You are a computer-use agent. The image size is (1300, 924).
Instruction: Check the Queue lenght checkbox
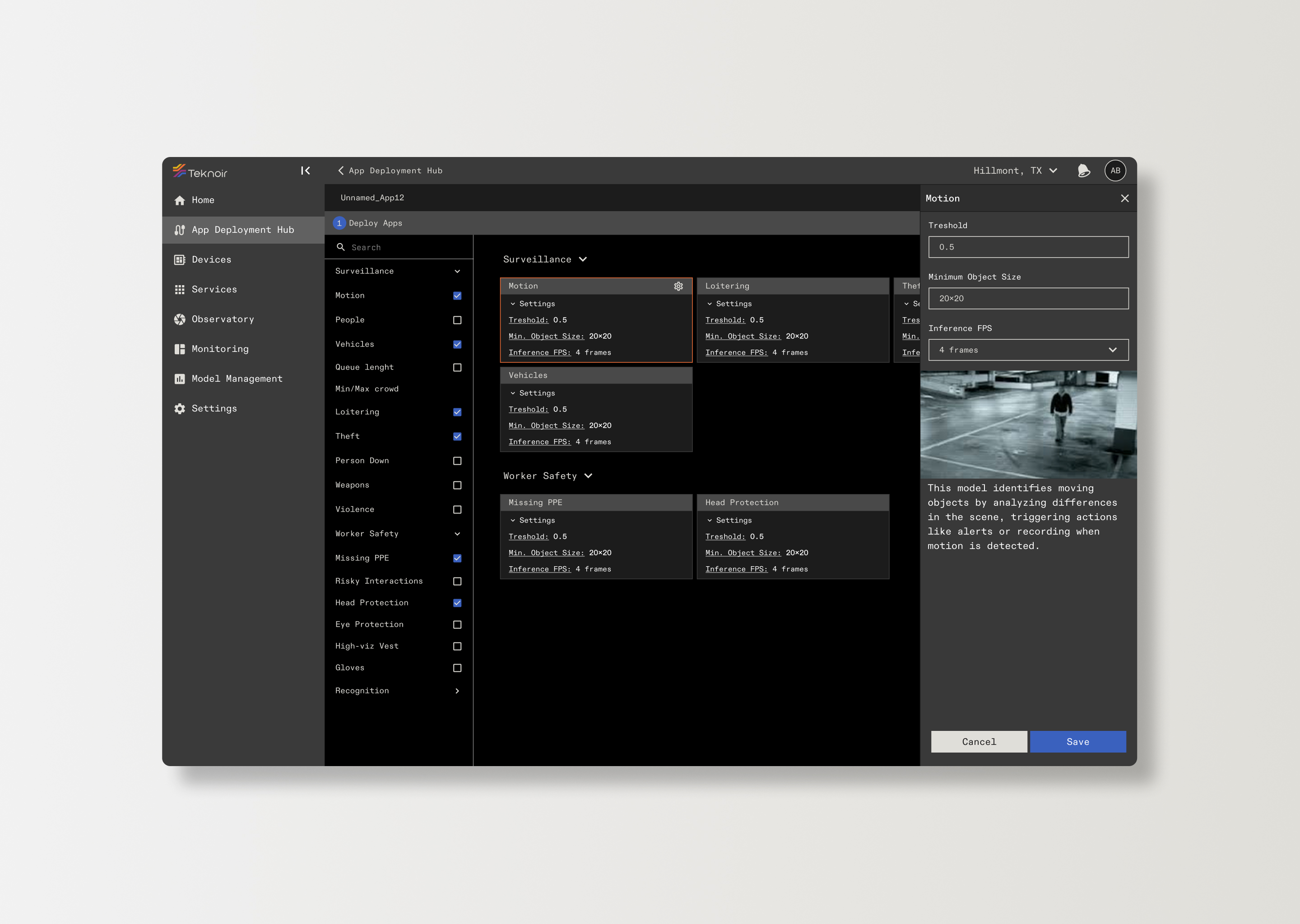(457, 368)
